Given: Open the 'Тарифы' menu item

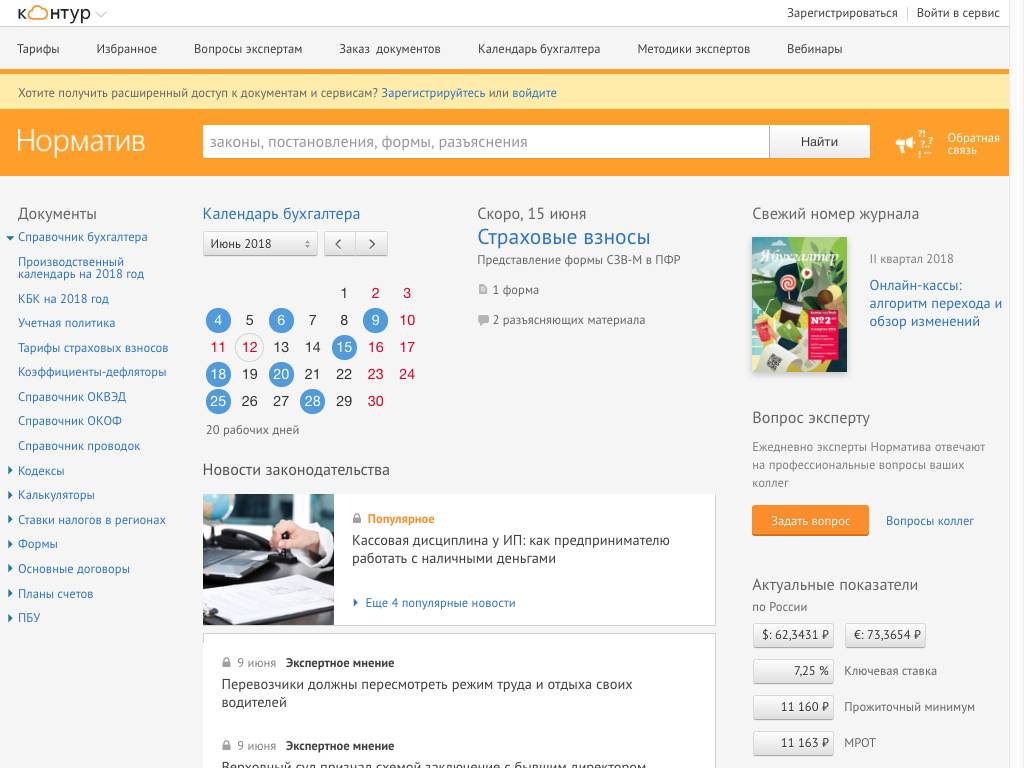Looking at the screenshot, I should [38, 49].
